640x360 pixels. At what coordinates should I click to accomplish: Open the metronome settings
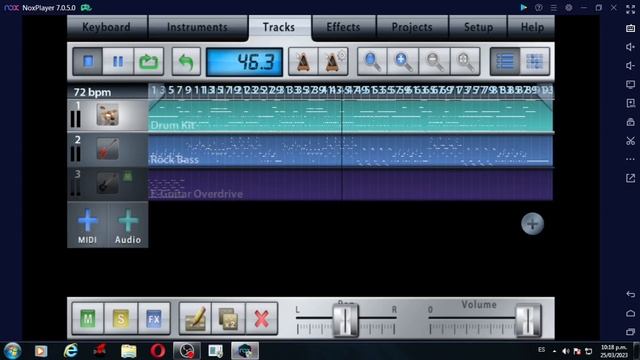tap(333, 62)
